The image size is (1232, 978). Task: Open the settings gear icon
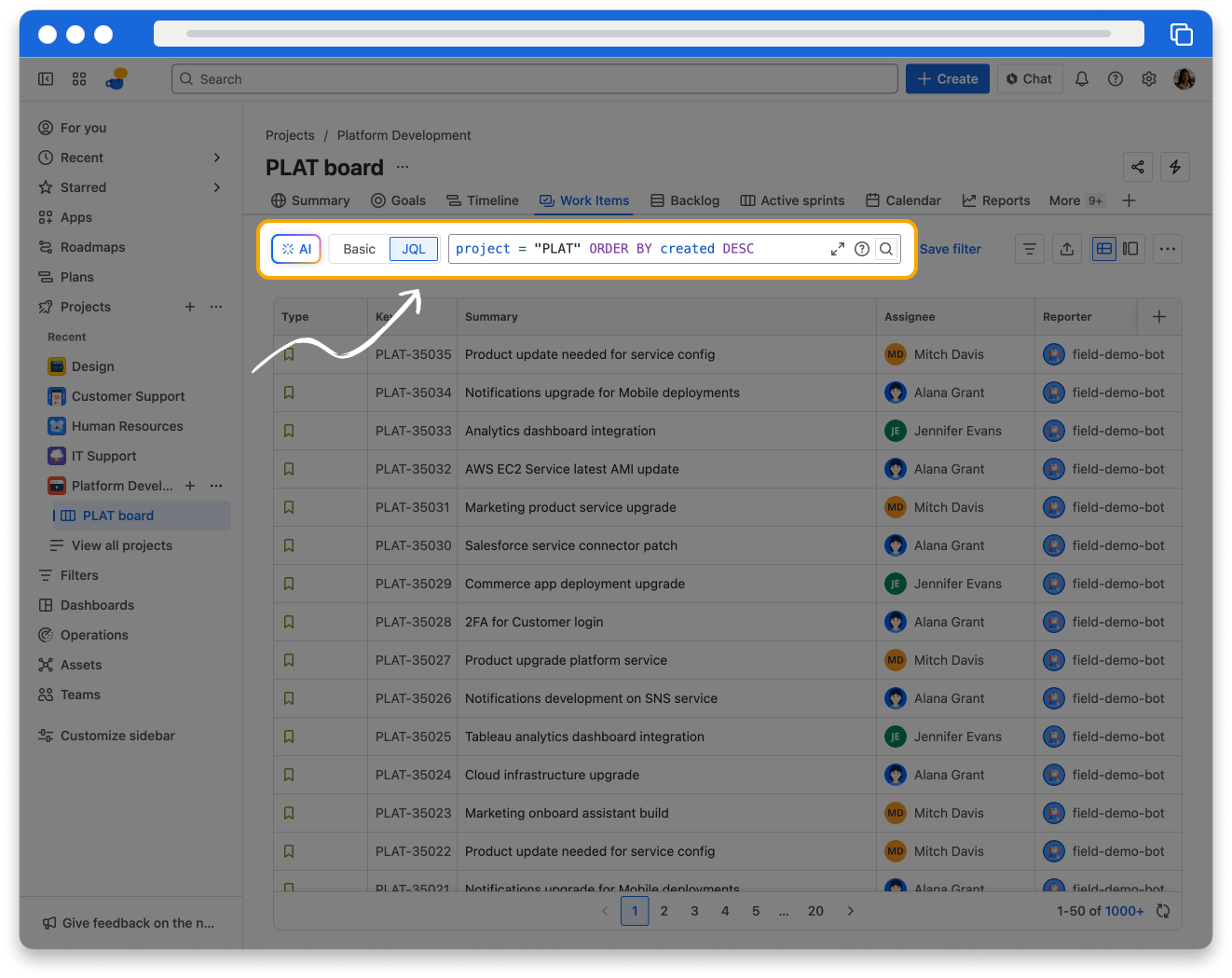tap(1149, 79)
